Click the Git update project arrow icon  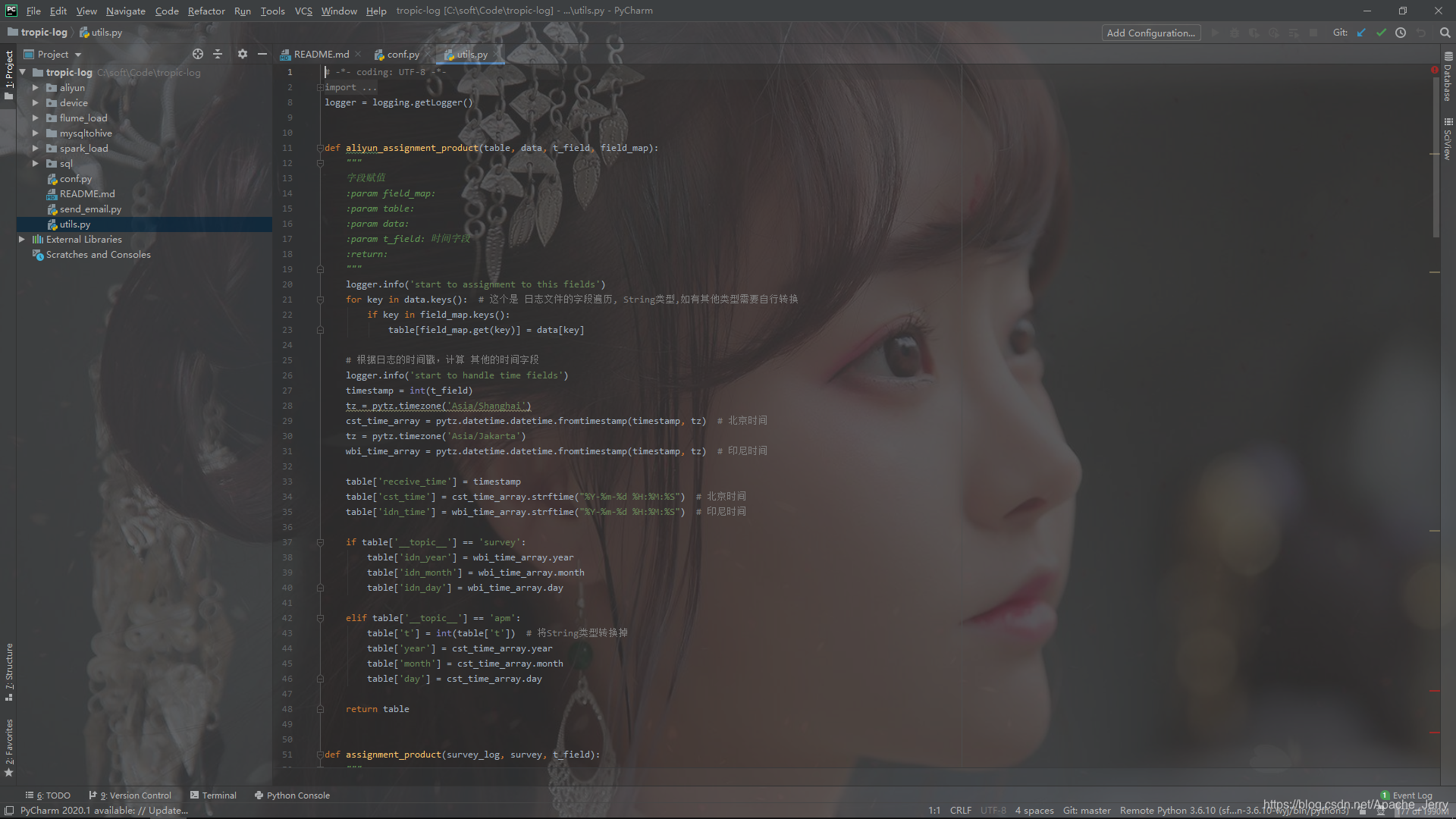tap(1361, 33)
